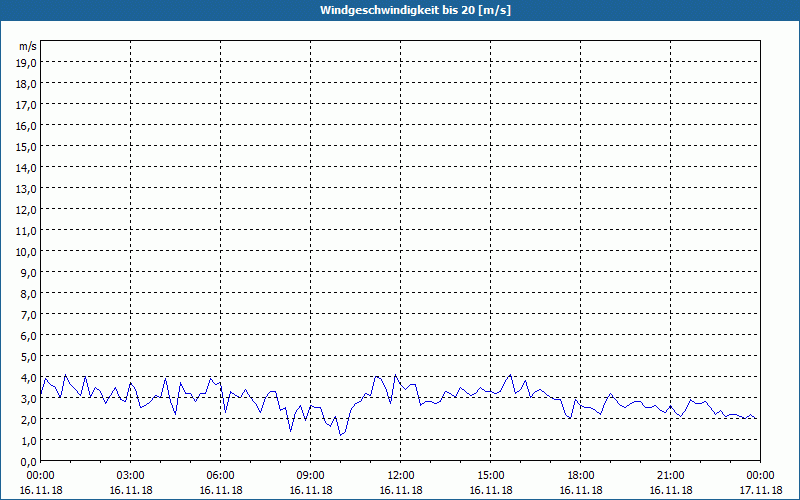800x500 pixels.
Task: Select the 16,0 y-axis label
Action: tap(27, 126)
